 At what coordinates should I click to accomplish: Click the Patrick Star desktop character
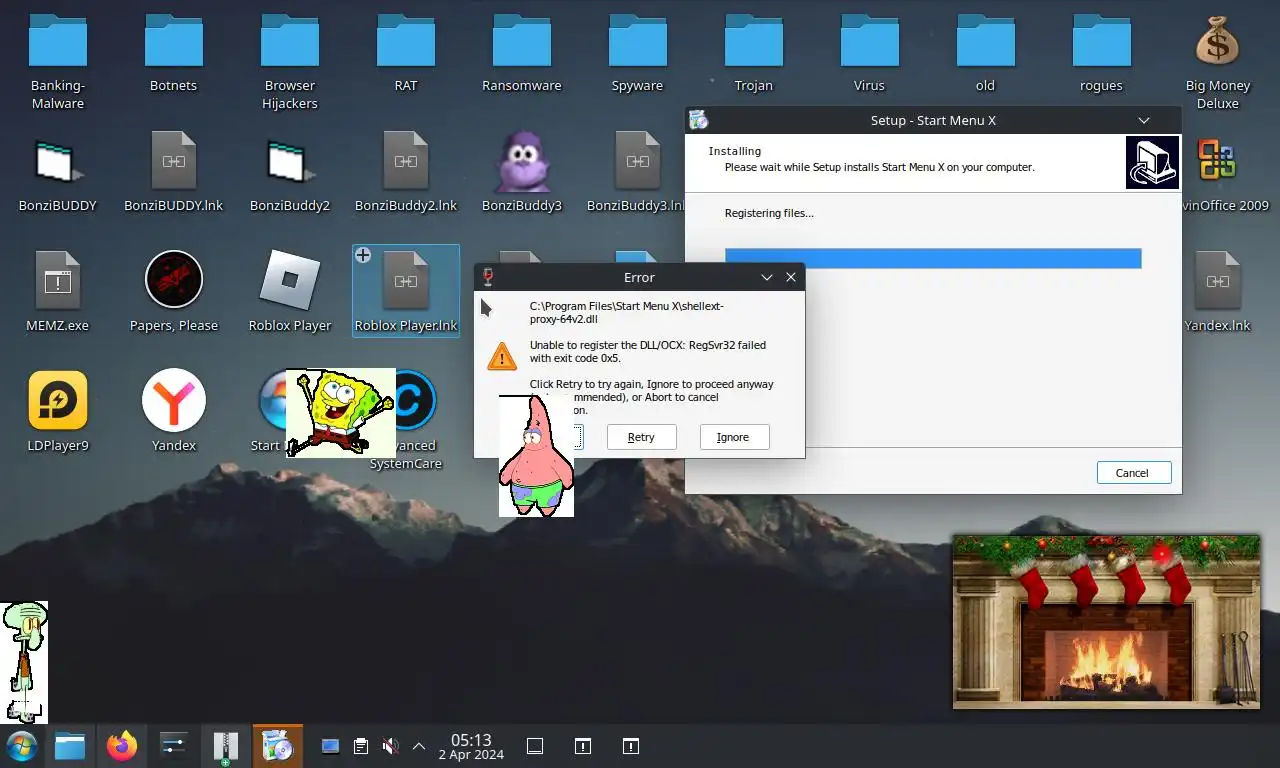tap(536, 455)
